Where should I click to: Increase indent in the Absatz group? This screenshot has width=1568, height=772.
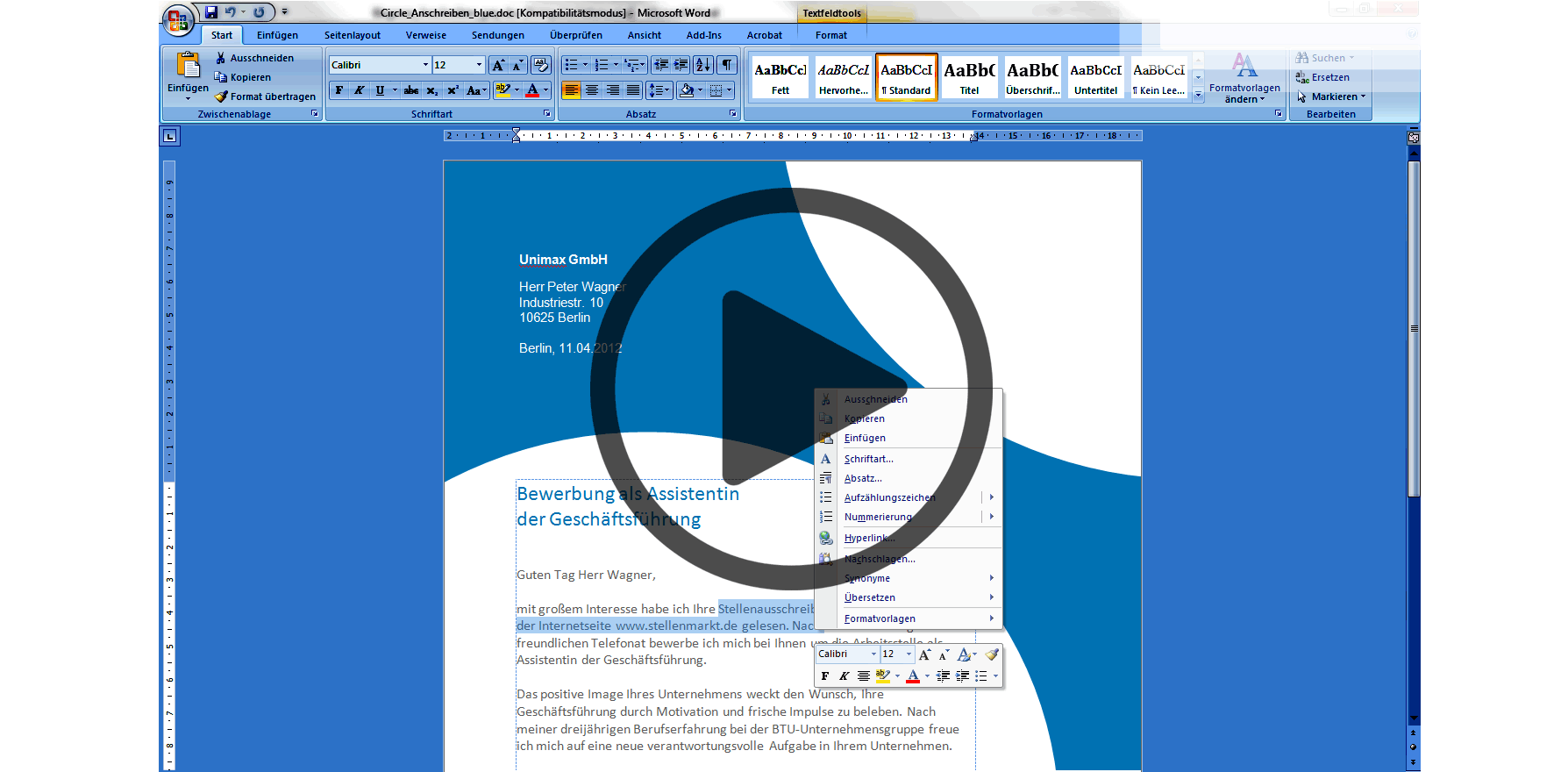[681, 65]
